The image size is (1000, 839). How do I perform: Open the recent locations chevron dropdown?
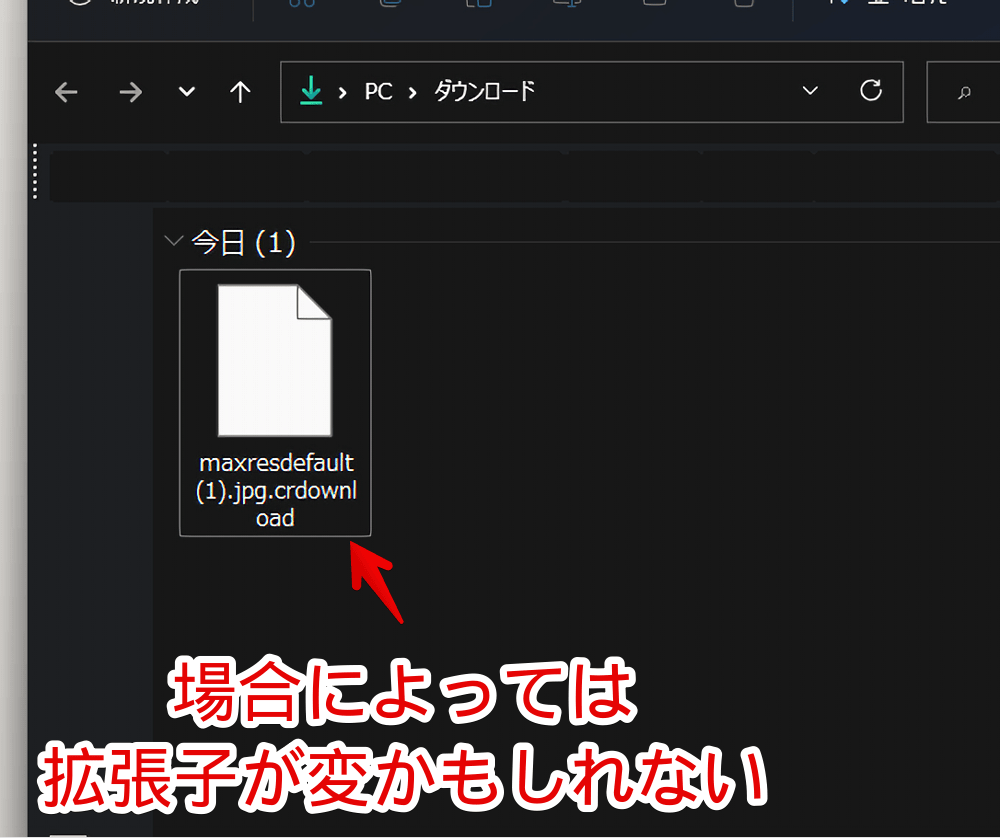(x=186, y=92)
